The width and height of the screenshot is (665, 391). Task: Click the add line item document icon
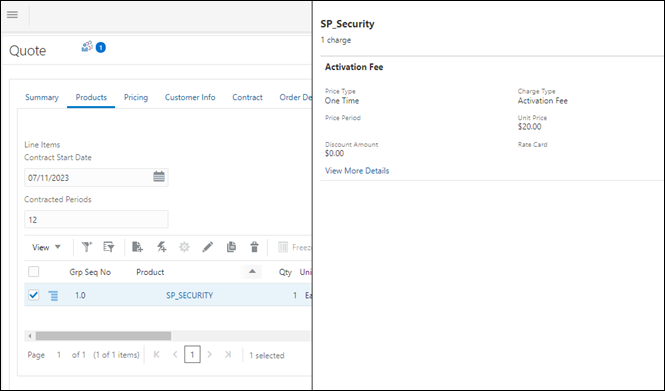click(x=137, y=247)
